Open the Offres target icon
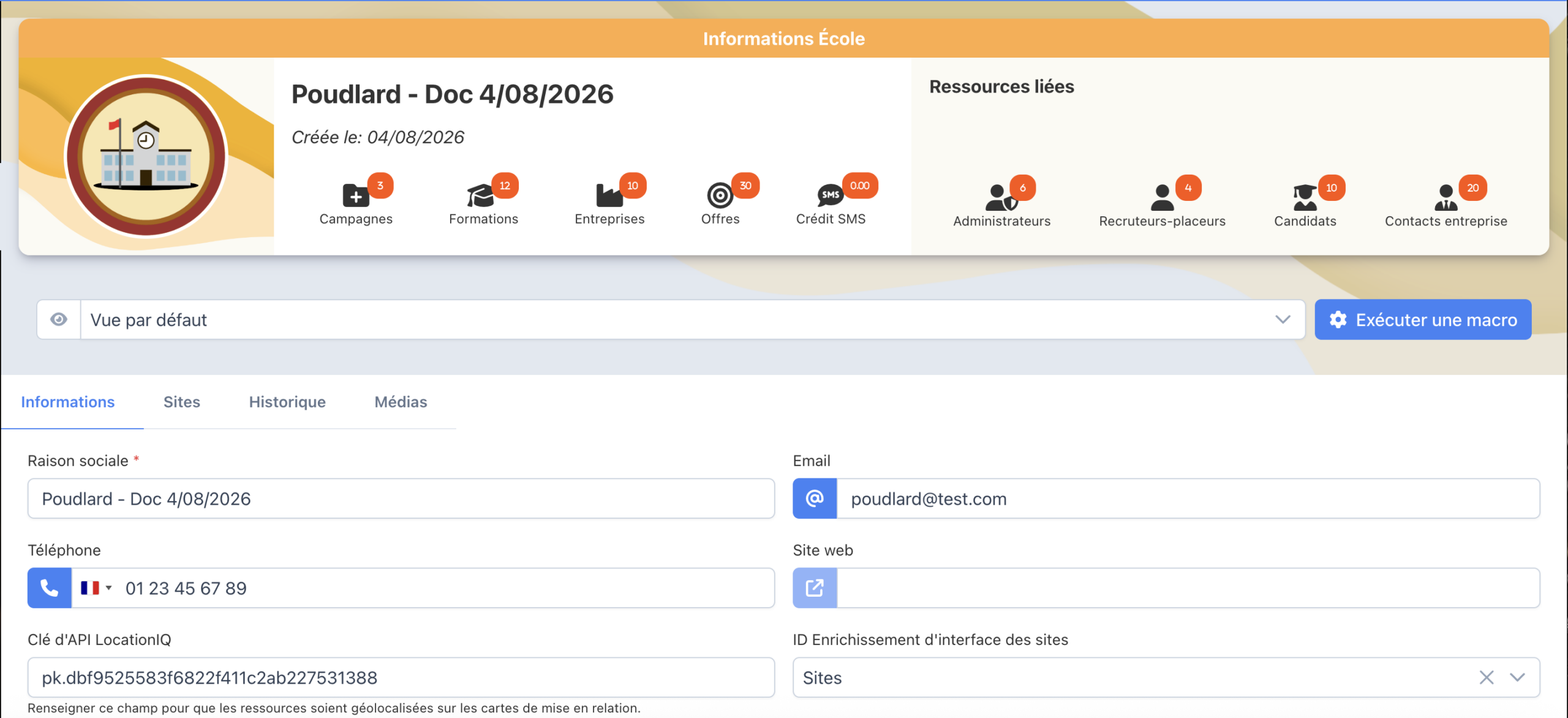The image size is (1568, 718). (x=720, y=195)
